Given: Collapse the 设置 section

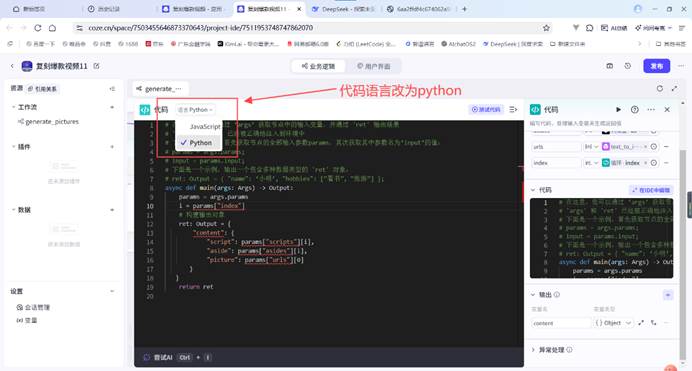Looking at the screenshot, I should point(112,291).
